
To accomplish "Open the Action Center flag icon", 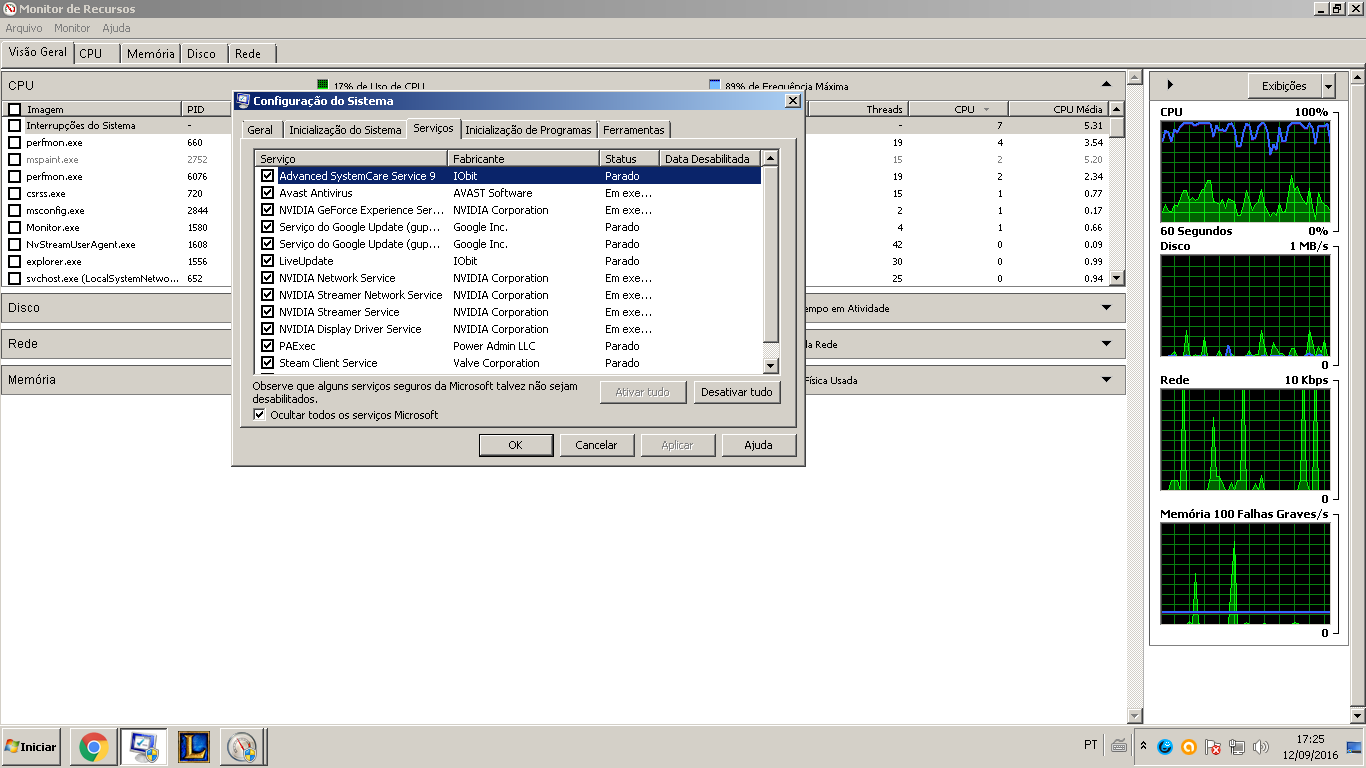I will [1213, 746].
